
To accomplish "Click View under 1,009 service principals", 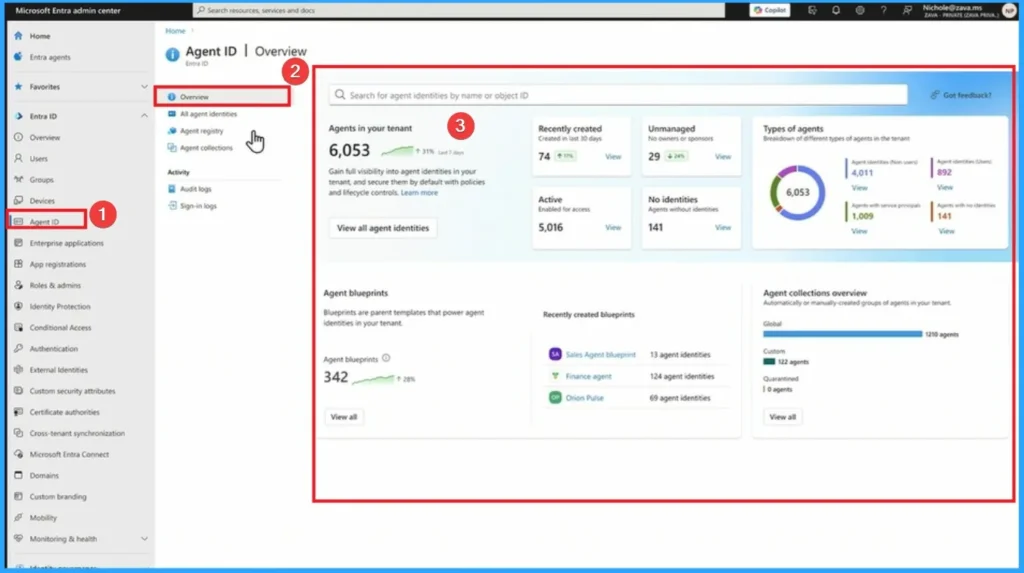I will pyautogui.click(x=859, y=231).
